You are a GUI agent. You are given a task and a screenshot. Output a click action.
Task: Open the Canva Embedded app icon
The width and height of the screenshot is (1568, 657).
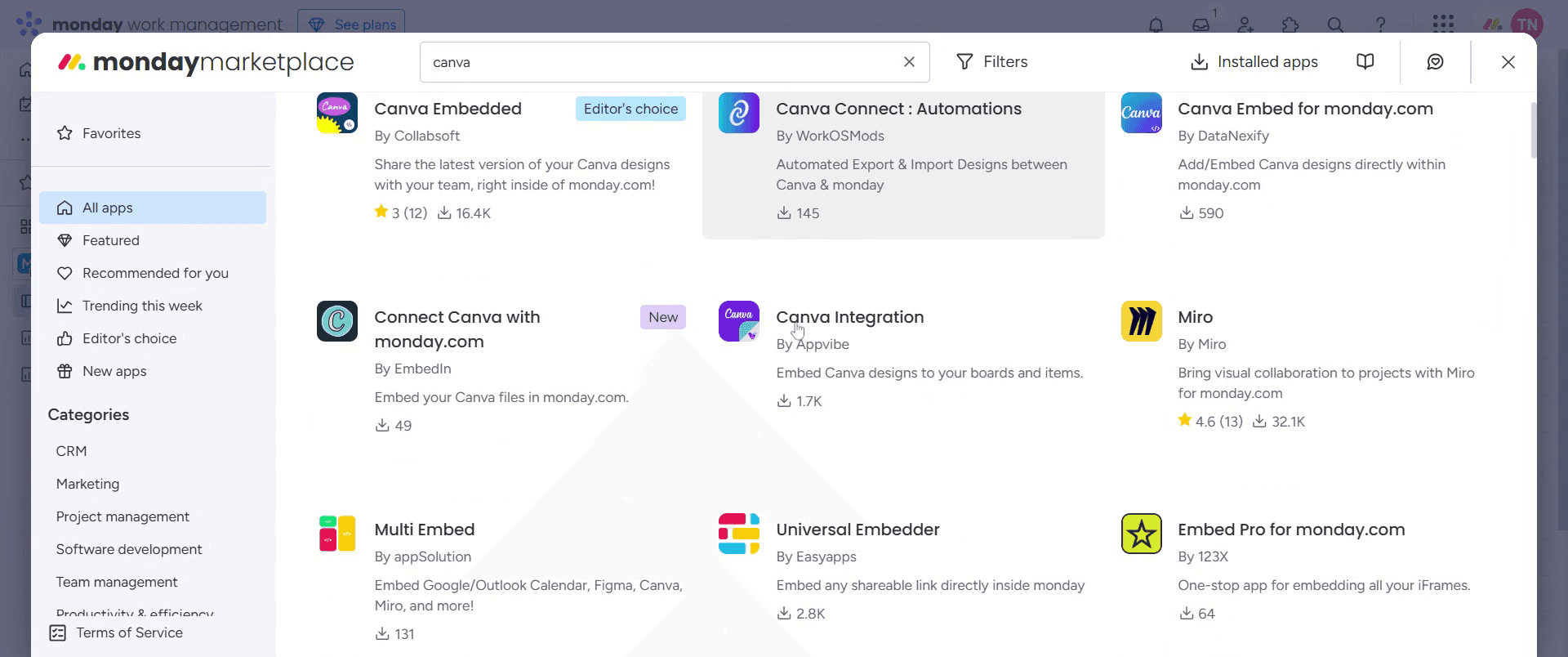coord(337,113)
